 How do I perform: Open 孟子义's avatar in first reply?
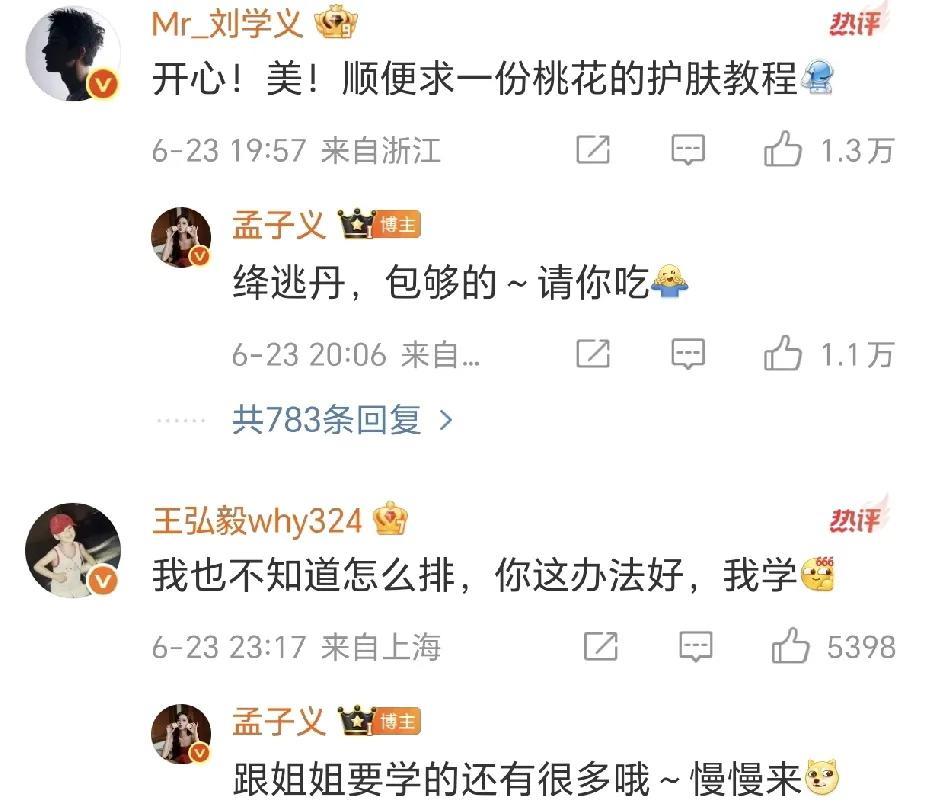tap(181, 237)
